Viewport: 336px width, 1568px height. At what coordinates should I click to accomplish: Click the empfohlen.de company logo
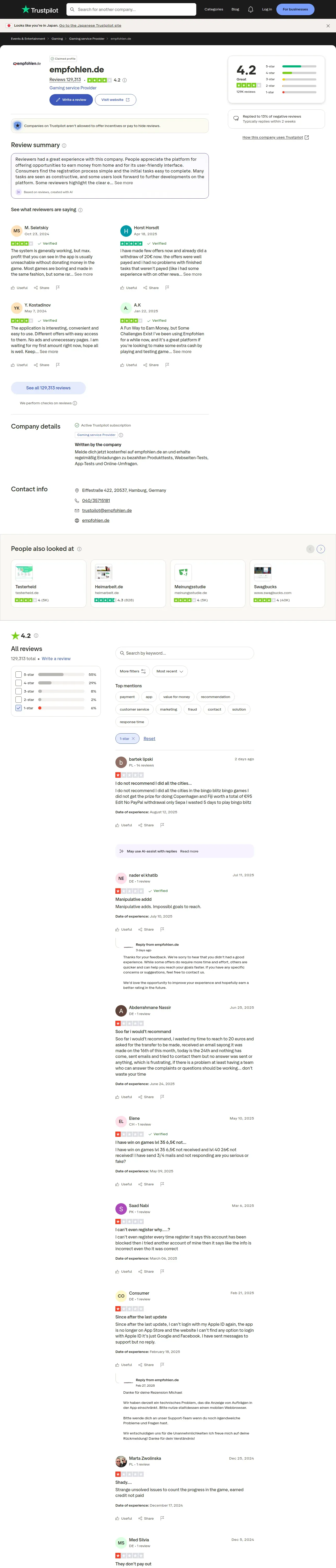27,63
